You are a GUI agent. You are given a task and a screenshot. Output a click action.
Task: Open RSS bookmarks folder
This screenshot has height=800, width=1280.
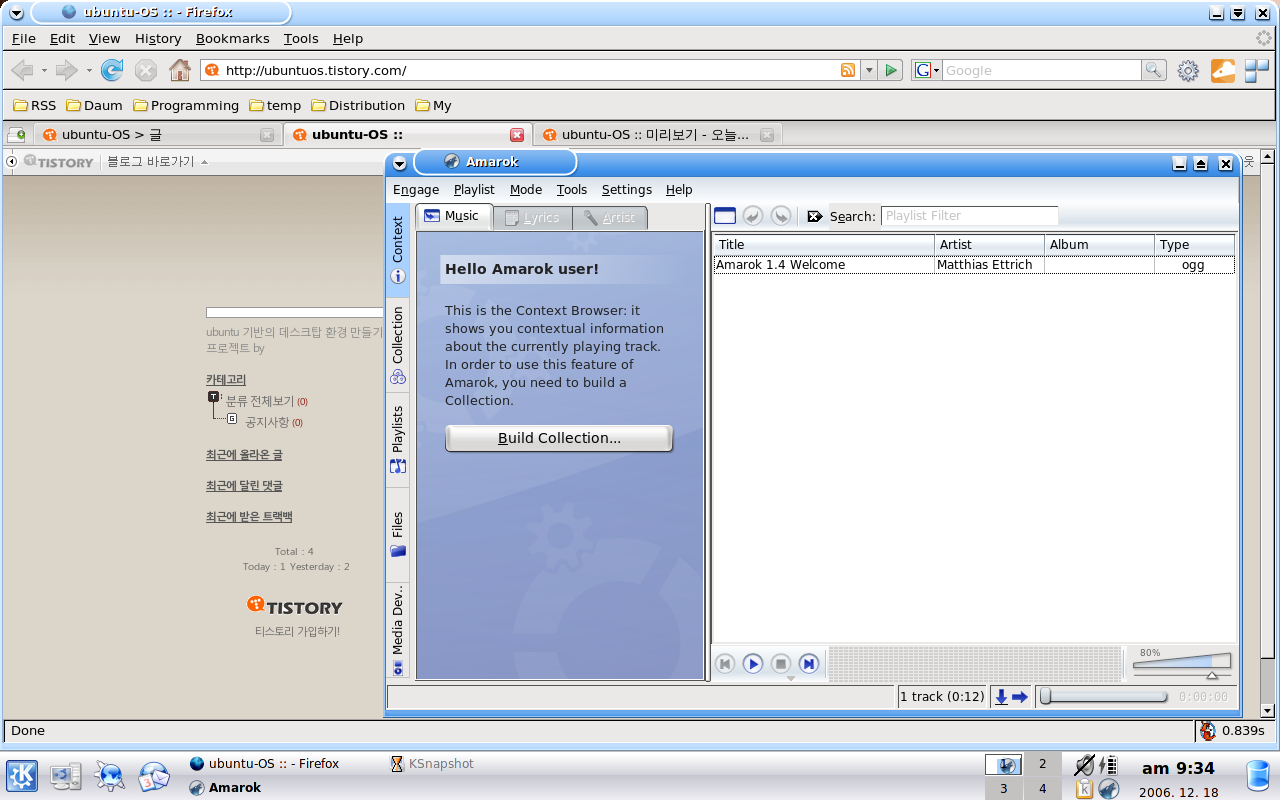point(35,105)
